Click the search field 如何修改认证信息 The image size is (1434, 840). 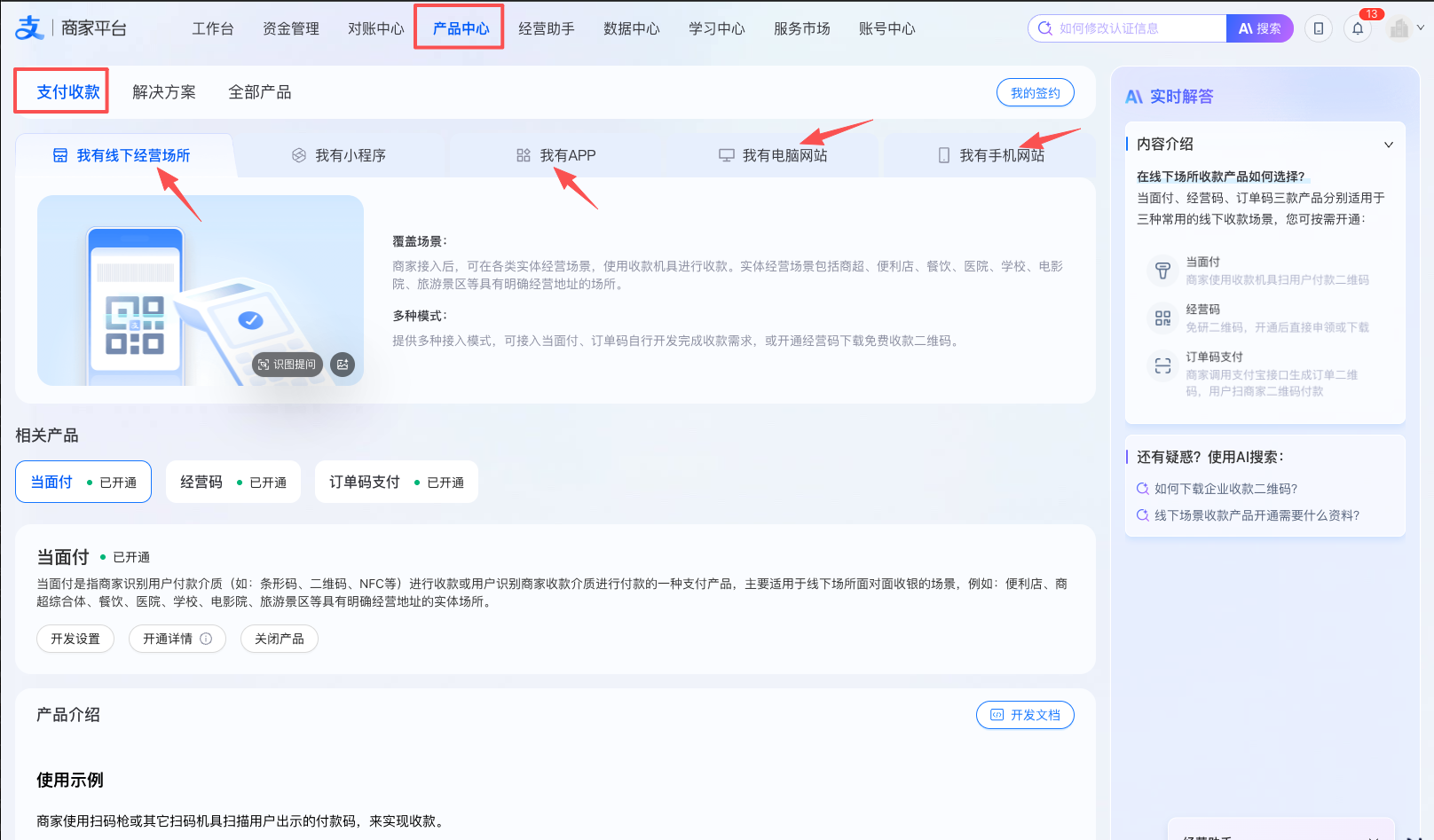point(1127,28)
